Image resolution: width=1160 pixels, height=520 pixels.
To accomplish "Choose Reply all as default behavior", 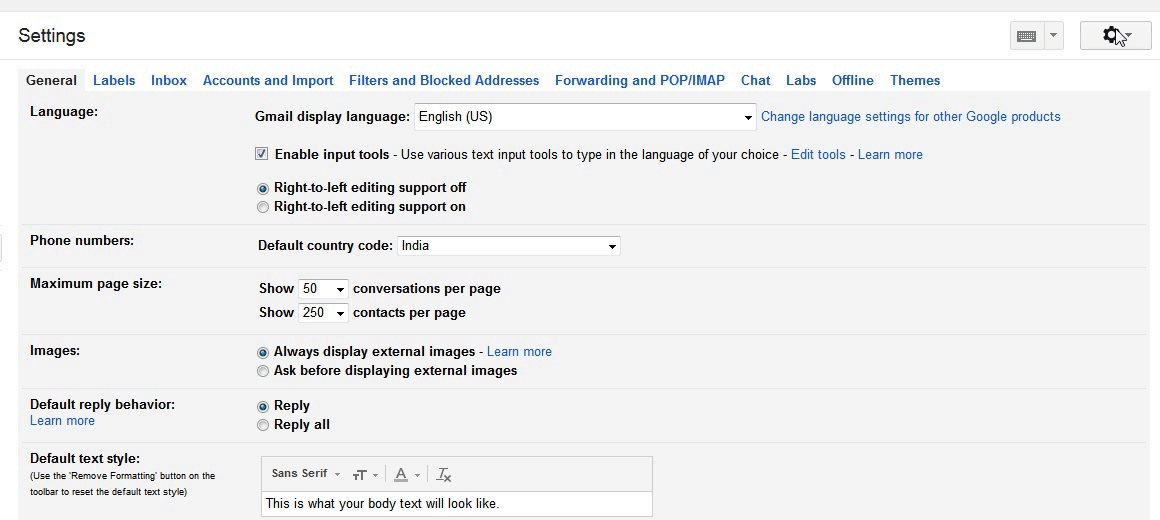I will pos(263,425).
